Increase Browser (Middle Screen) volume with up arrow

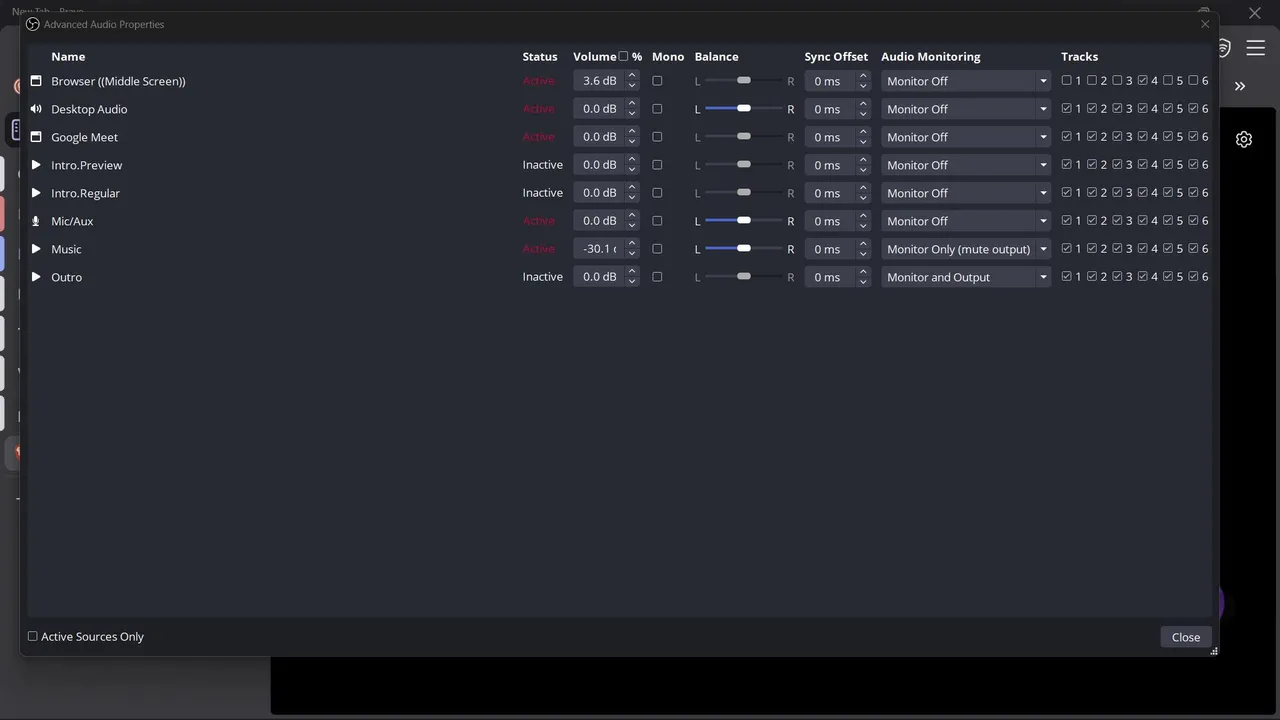pyautogui.click(x=632, y=76)
